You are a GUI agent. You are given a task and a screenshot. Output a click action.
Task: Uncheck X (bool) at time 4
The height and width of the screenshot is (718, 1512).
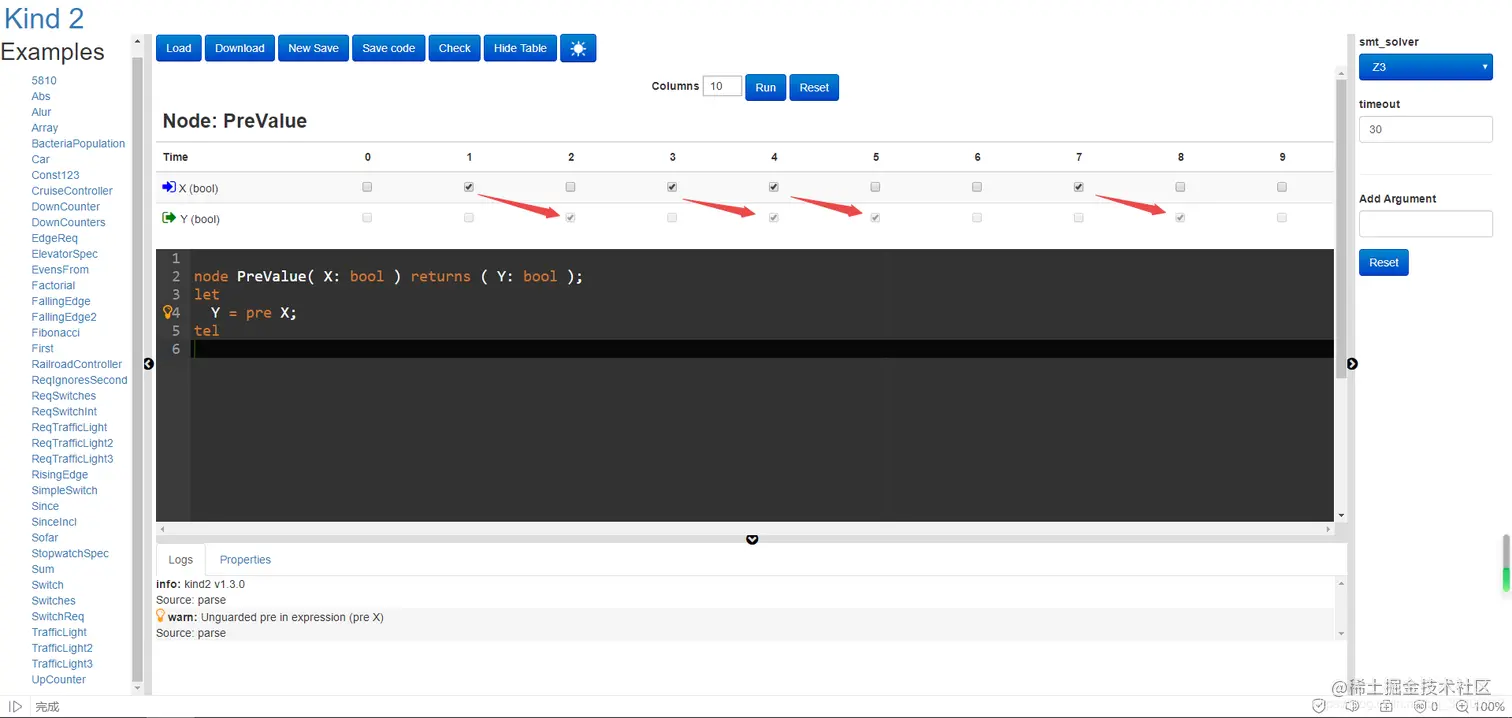[x=774, y=187]
